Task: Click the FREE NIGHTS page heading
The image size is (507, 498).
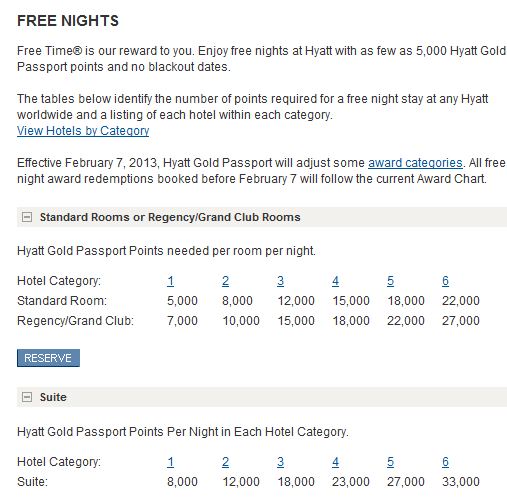Action: (68, 21)
